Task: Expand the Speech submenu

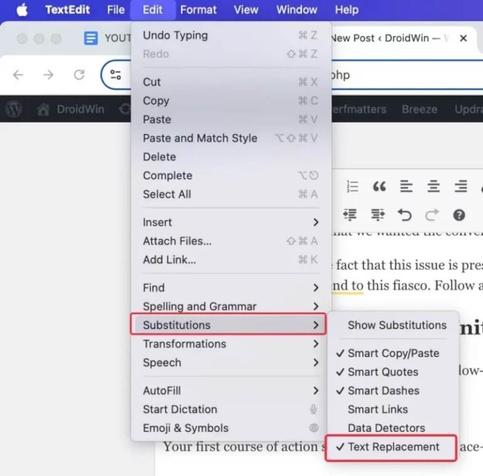Action: [x=231, y=362]
